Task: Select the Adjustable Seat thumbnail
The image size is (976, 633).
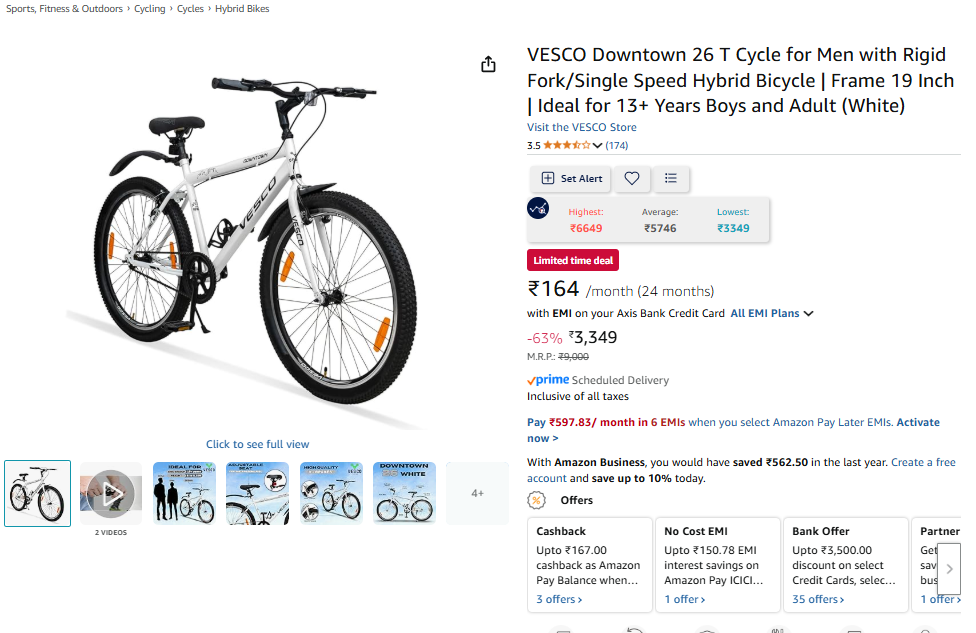Action: pyautogui.click(x=258, y=493)
